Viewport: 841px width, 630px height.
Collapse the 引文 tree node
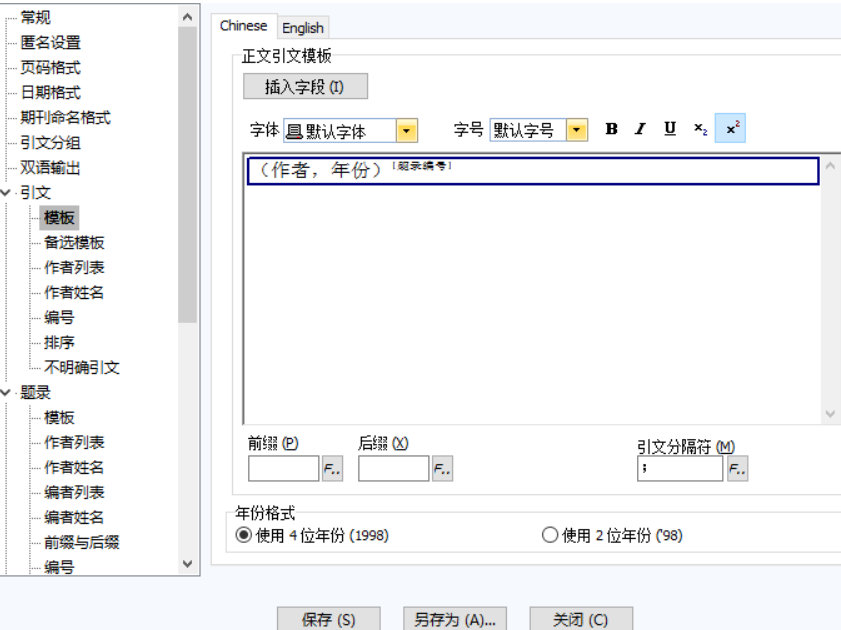[8, 193]
